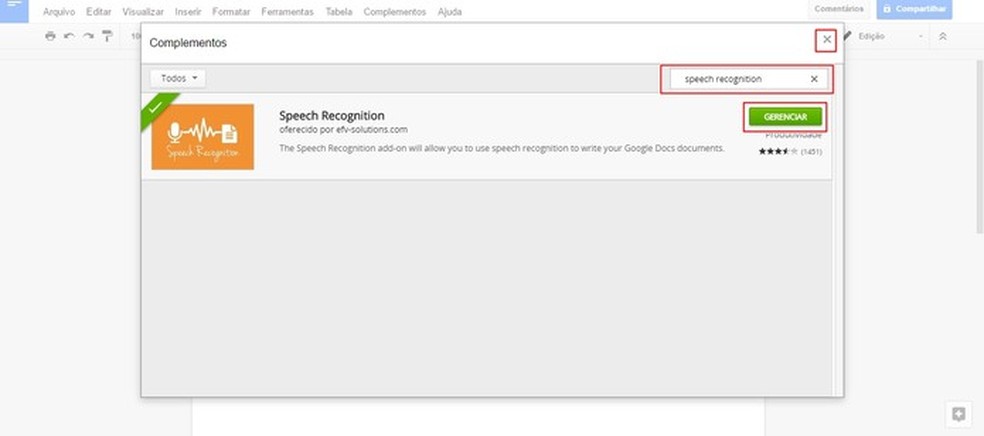
Task: Click the Compartilhar share button
Action: pos(914,9)
